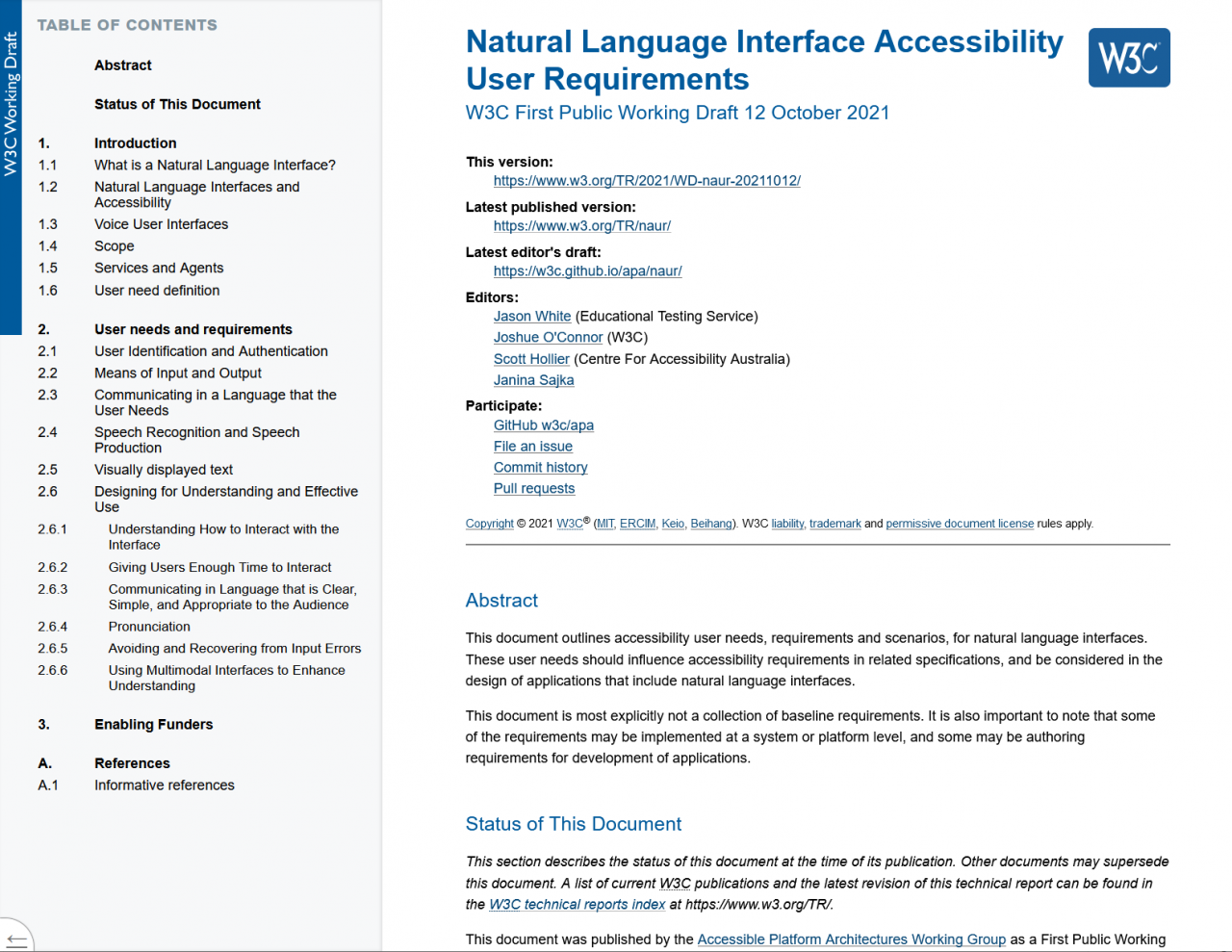The width and height of the screenshot is (1232, 952).
Task: Open Designing for Understanding and Effective Use
Action: 226,499
